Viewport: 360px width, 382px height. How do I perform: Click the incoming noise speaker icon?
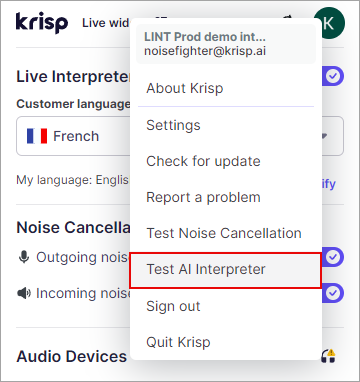tap(24, 293)
